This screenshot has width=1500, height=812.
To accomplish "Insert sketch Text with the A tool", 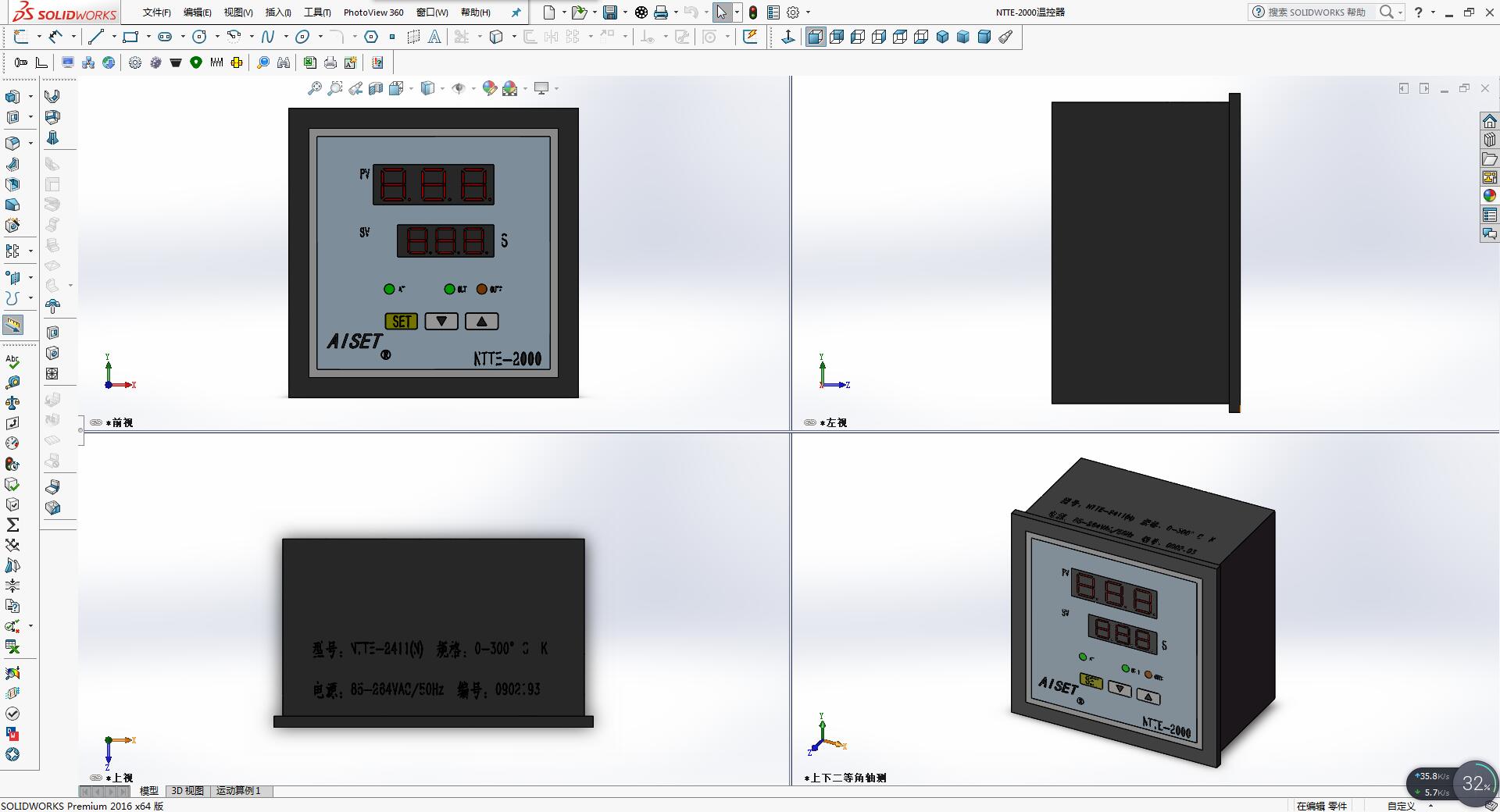I will coord(434,36).
